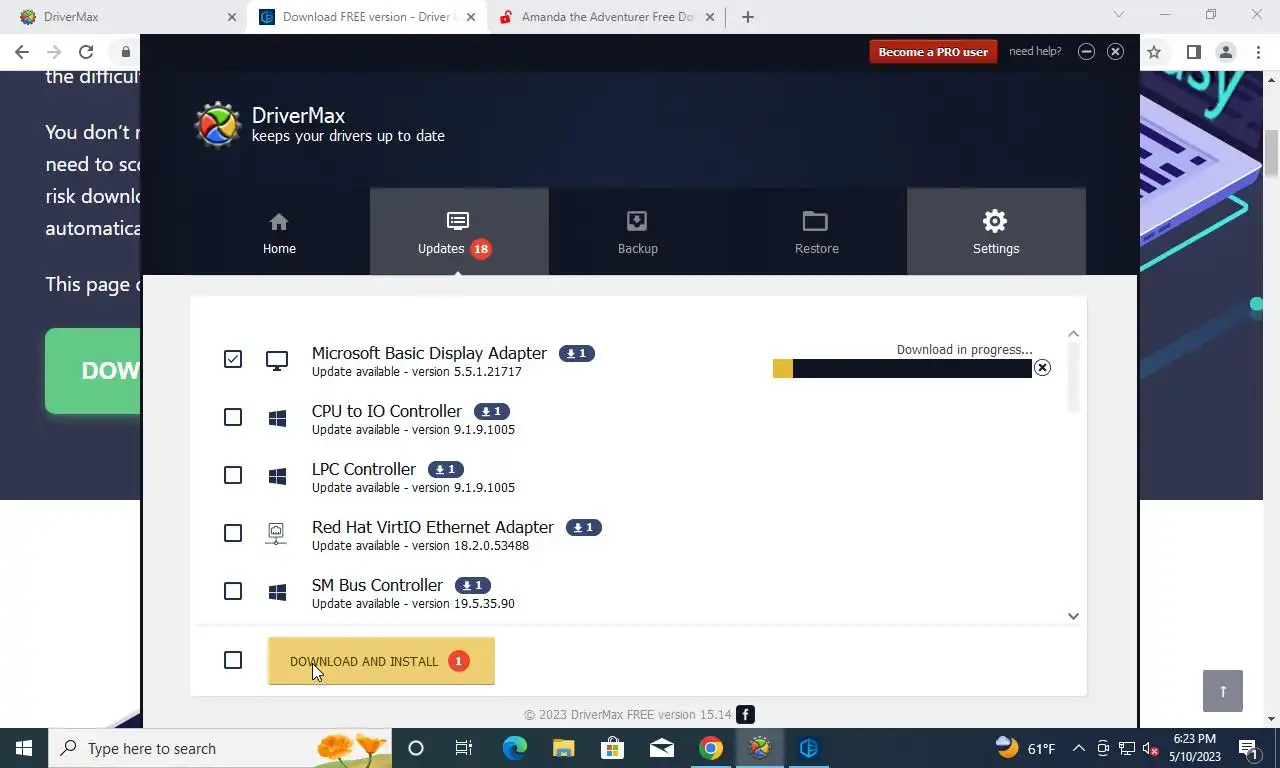Viewport: 1280px width, 768px height.
Task: Click the Windows icon beside SM Bus Controller
Action: [277, 592]
